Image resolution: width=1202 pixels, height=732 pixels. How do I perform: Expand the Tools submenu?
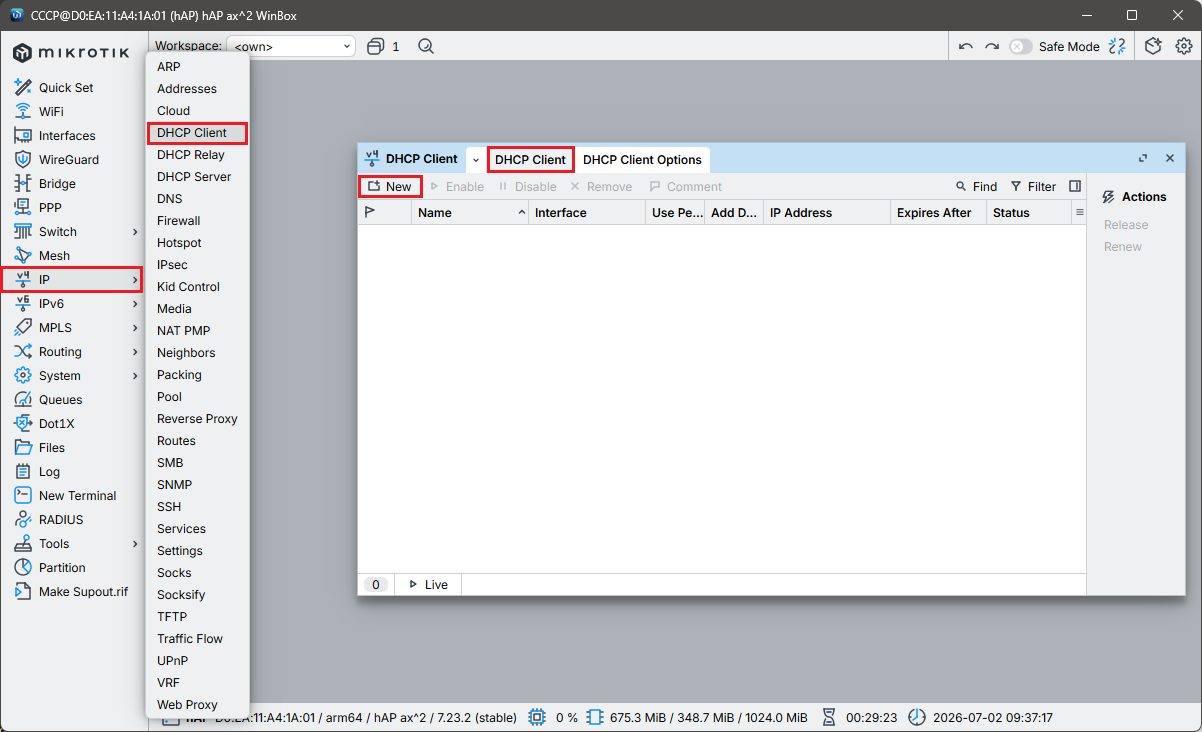tap(75, 544)
